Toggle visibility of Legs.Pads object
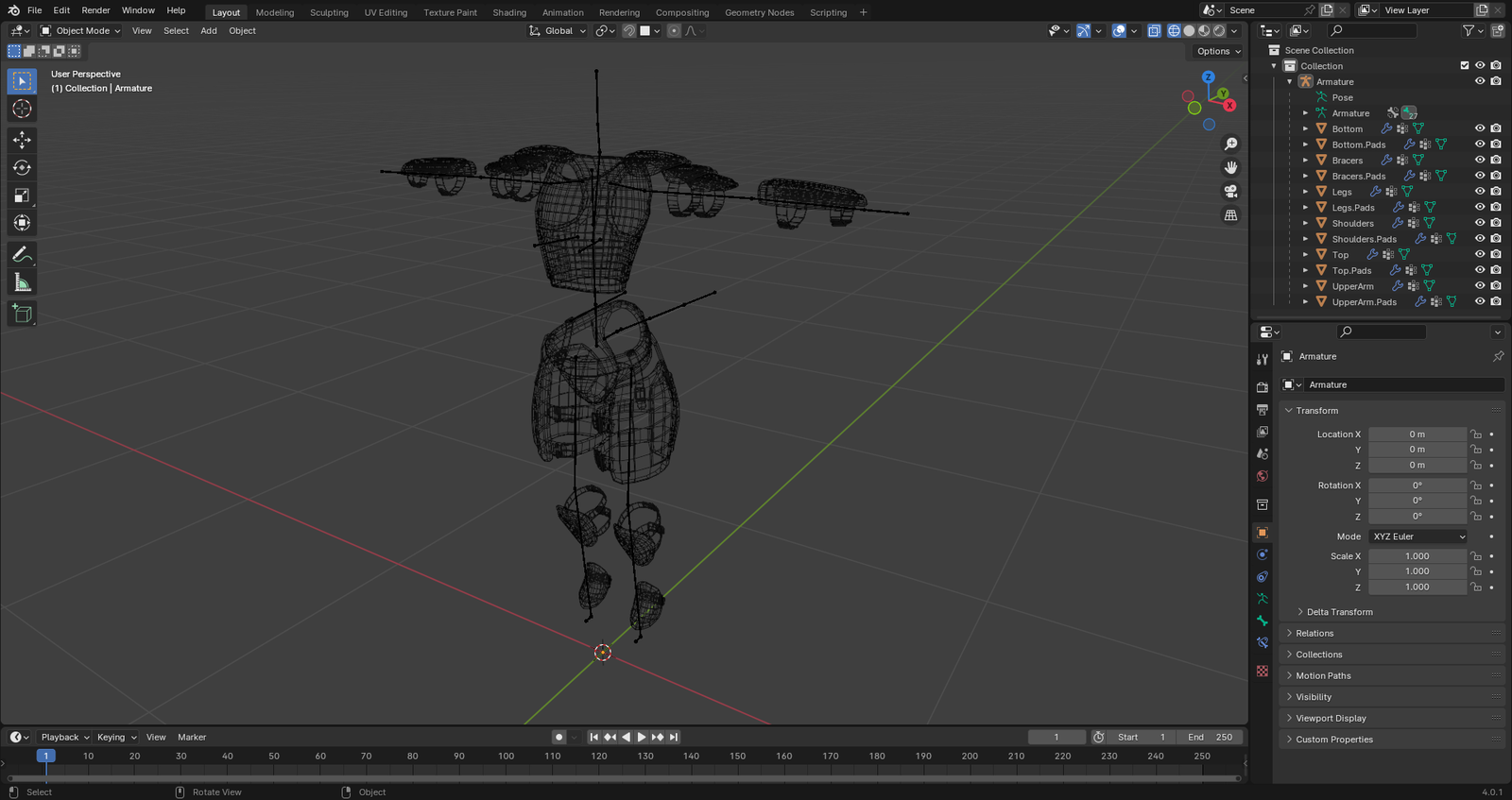Viewport: 1512px width, 800px height. 1479,207
